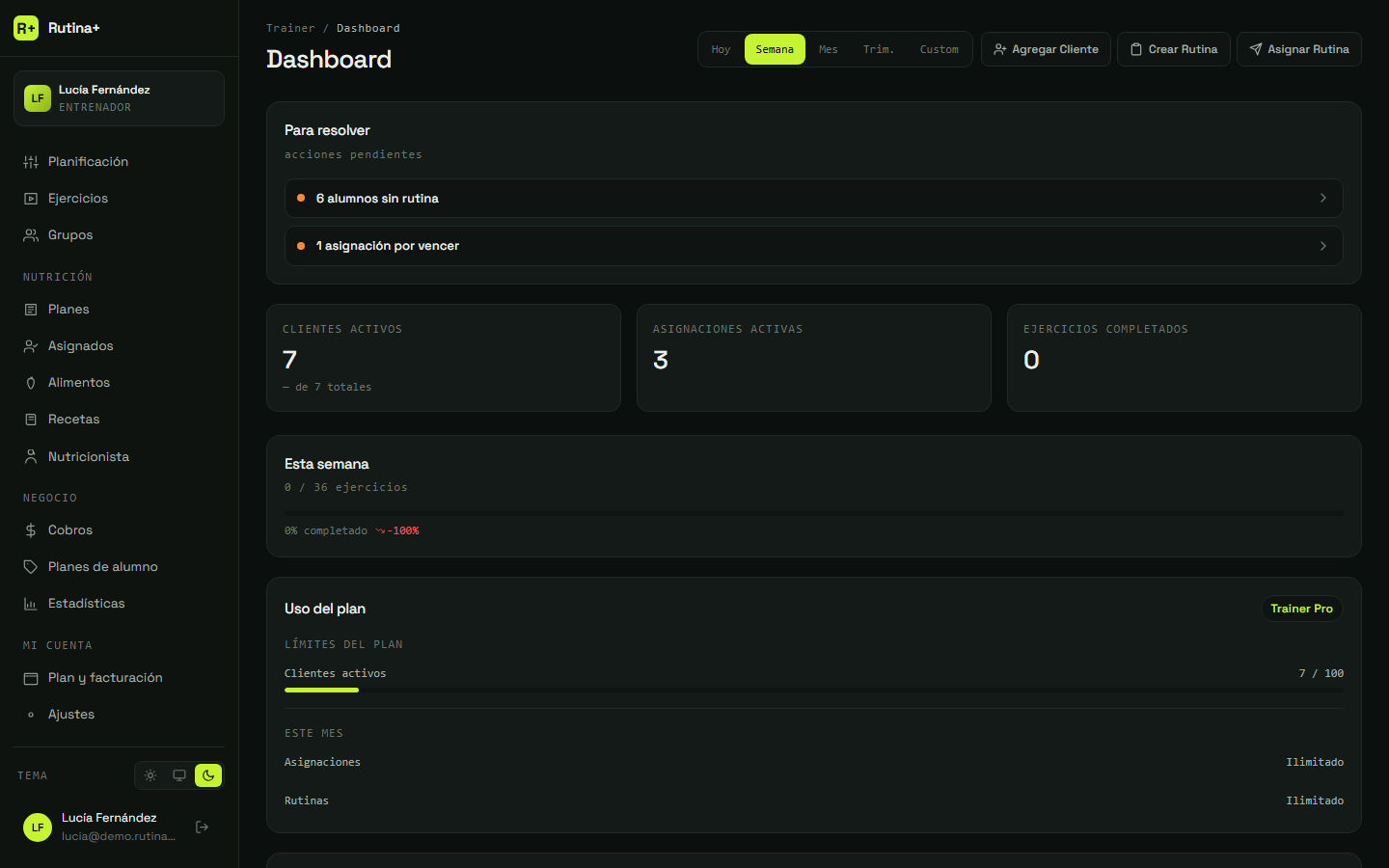
Task: Click the Trainer Pro plan badge
Action: tap(1301, 609)
